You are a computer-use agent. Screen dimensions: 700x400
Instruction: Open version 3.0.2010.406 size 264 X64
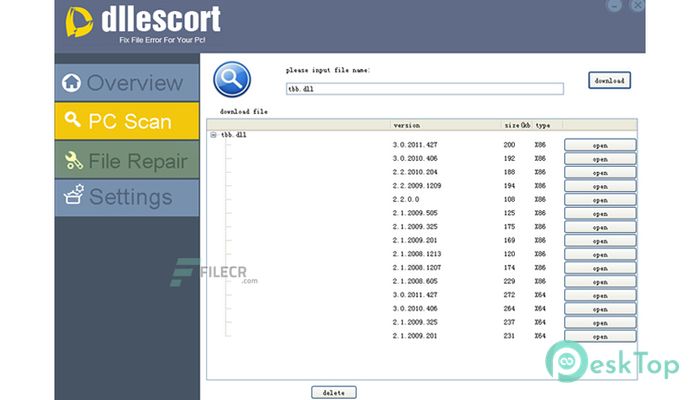[x=600, y=309]
